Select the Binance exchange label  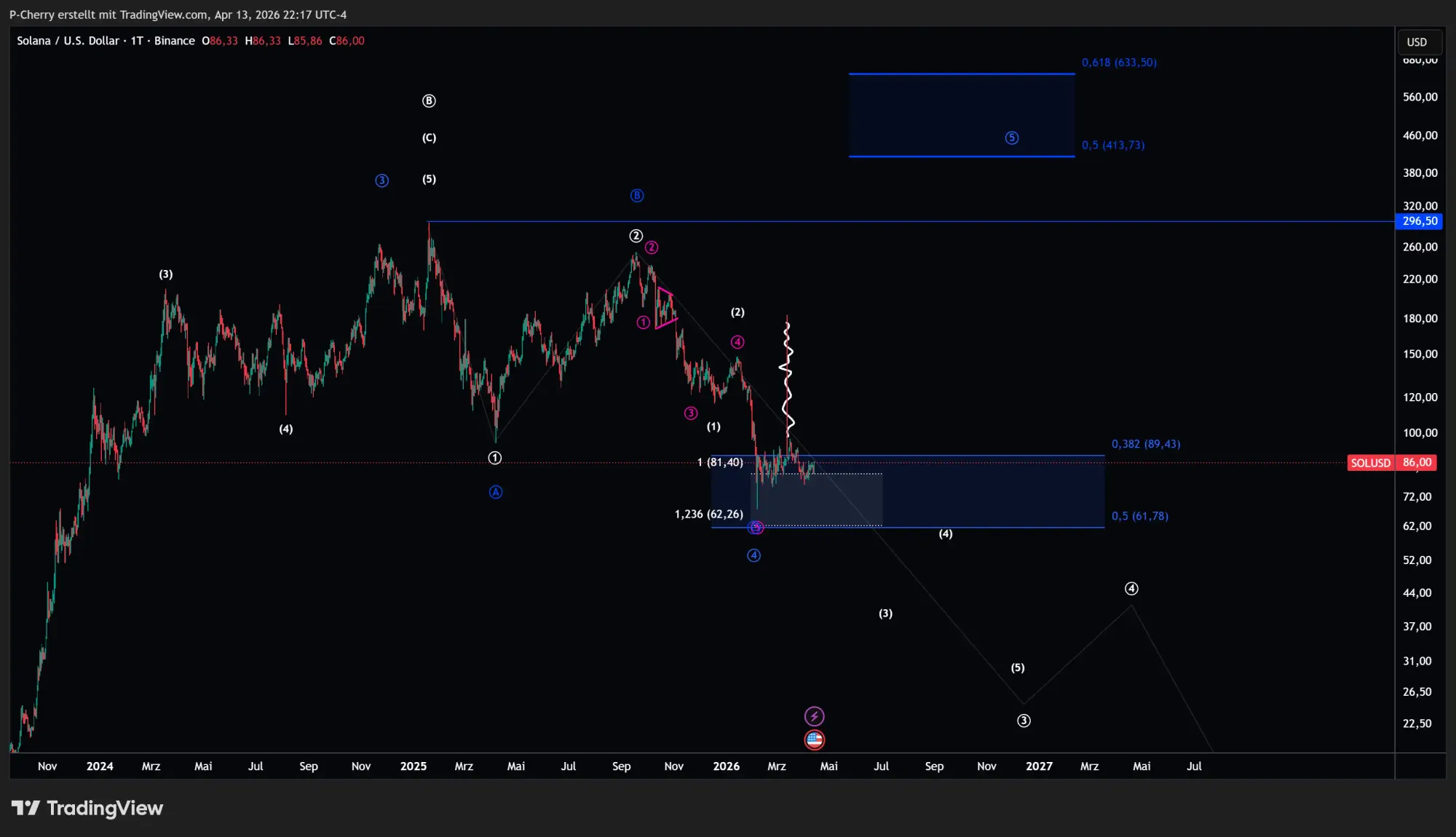coord(175,41)
